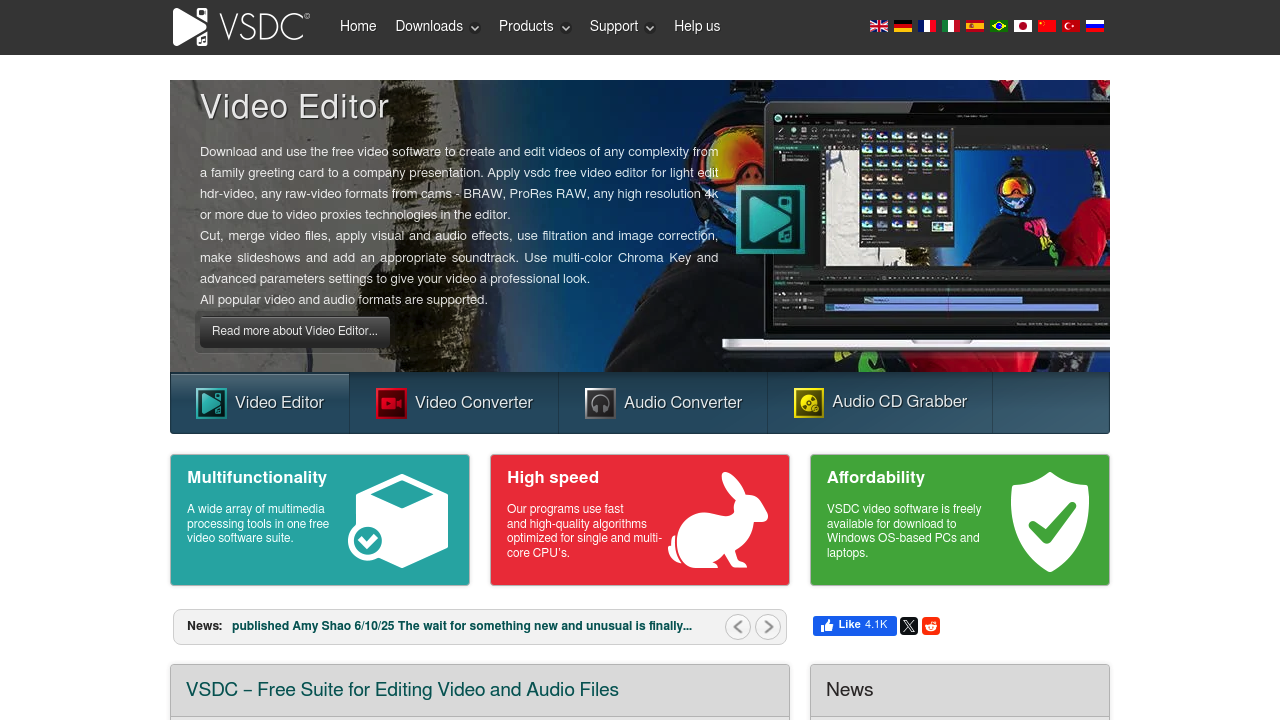Click Read more about Video Editor button
This screenshot has width=1280, height=720.
pos(295,332)
